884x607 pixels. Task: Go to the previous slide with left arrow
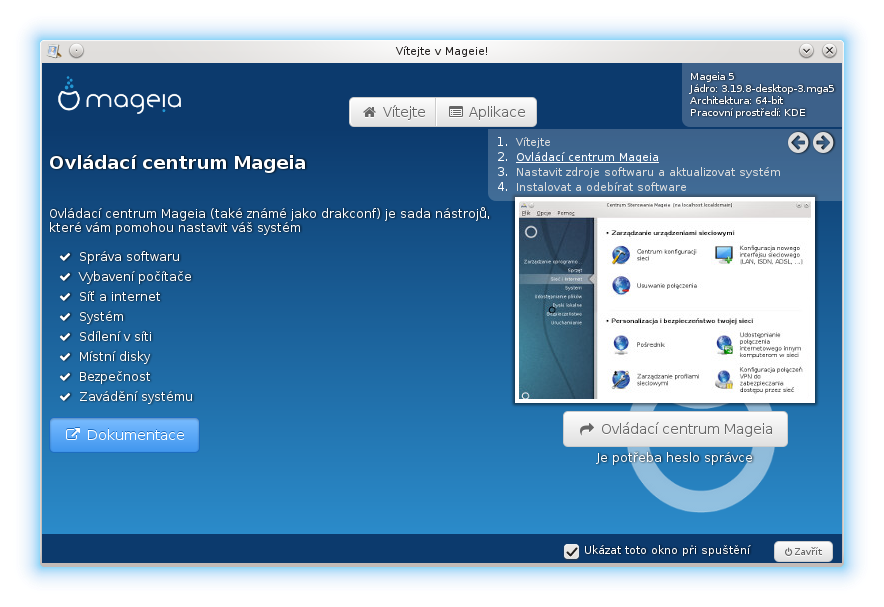tap(798, 143)
